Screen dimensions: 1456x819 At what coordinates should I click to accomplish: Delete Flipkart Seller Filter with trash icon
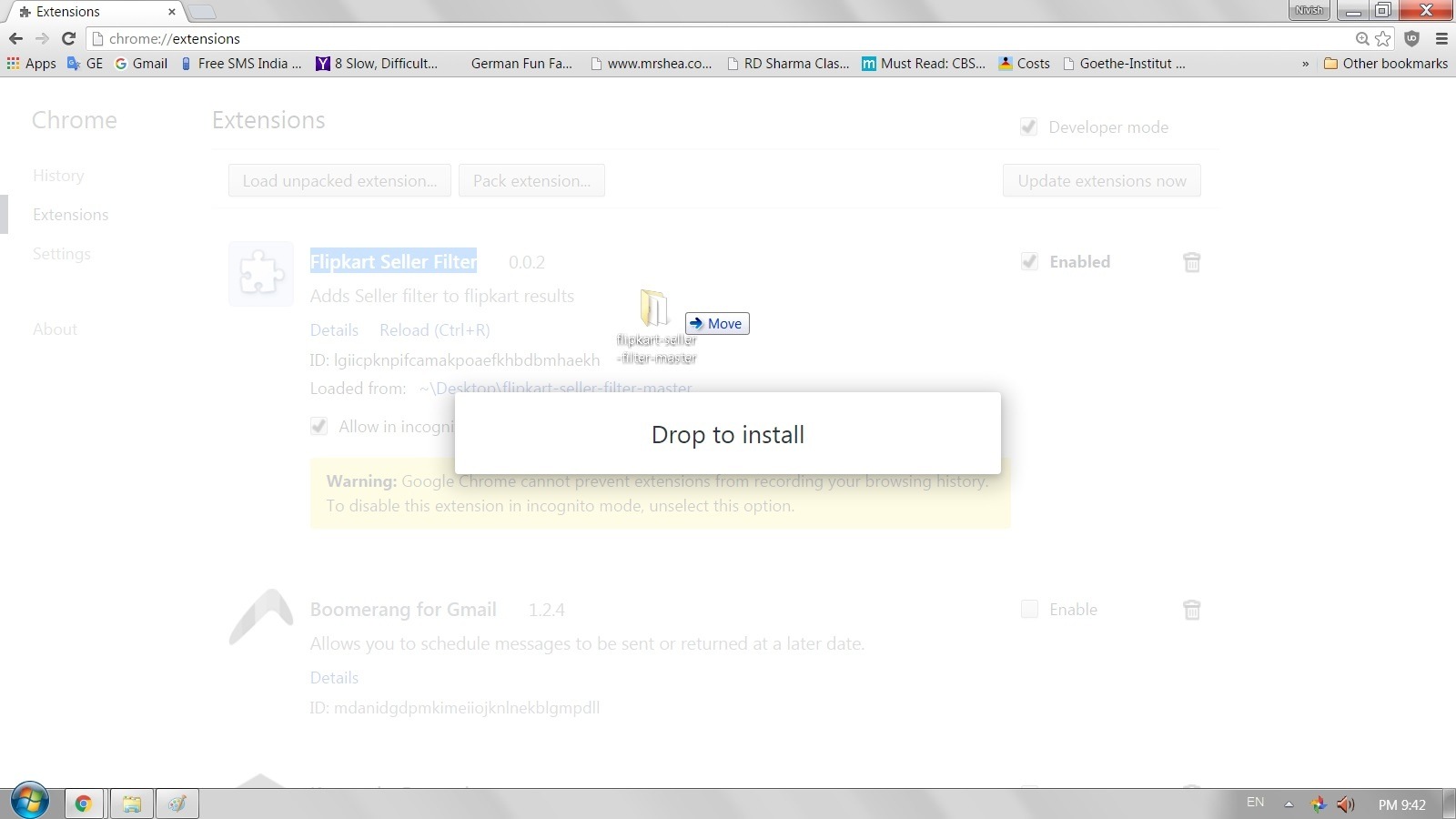(1192, 262)
